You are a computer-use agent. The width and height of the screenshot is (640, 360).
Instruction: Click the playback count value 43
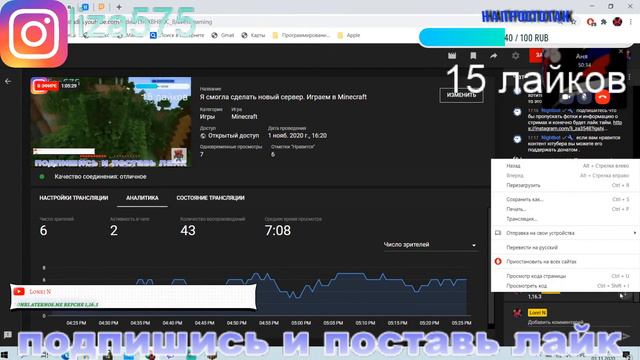pos(188,231)
